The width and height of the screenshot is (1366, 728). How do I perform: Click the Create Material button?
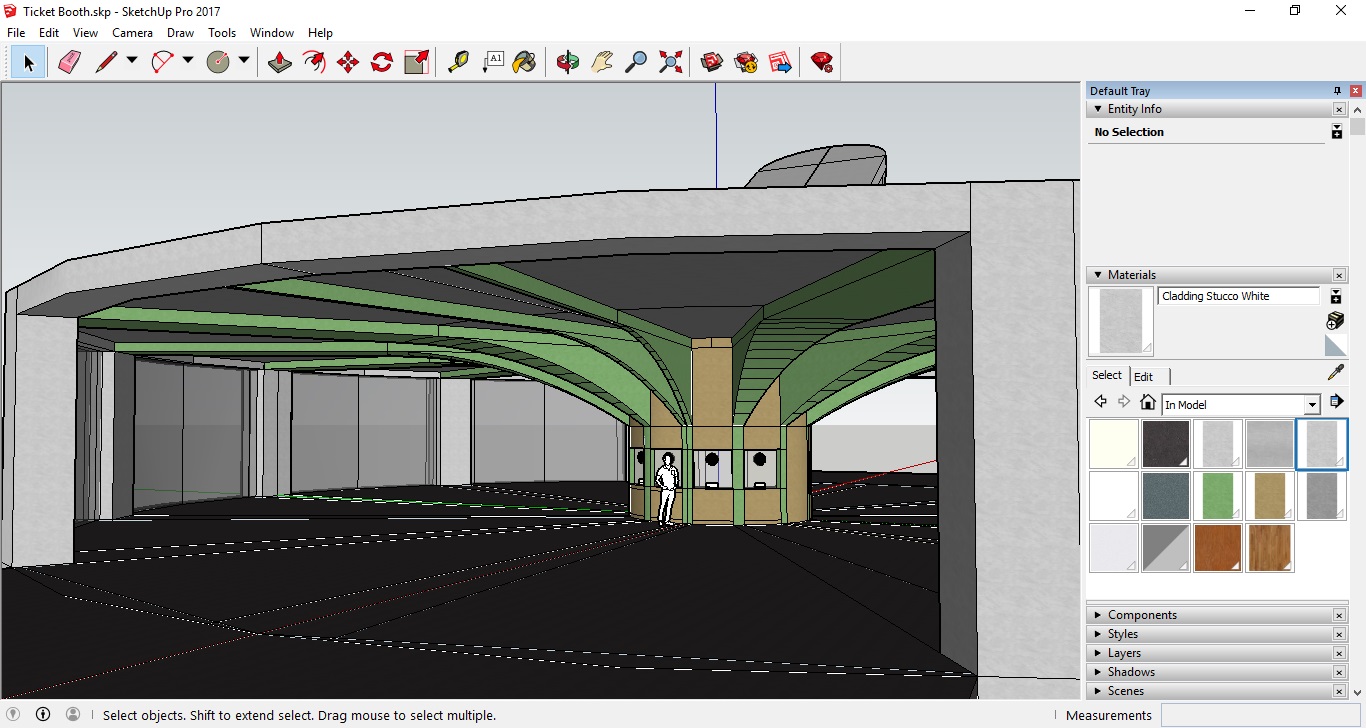coord(1335,320)
